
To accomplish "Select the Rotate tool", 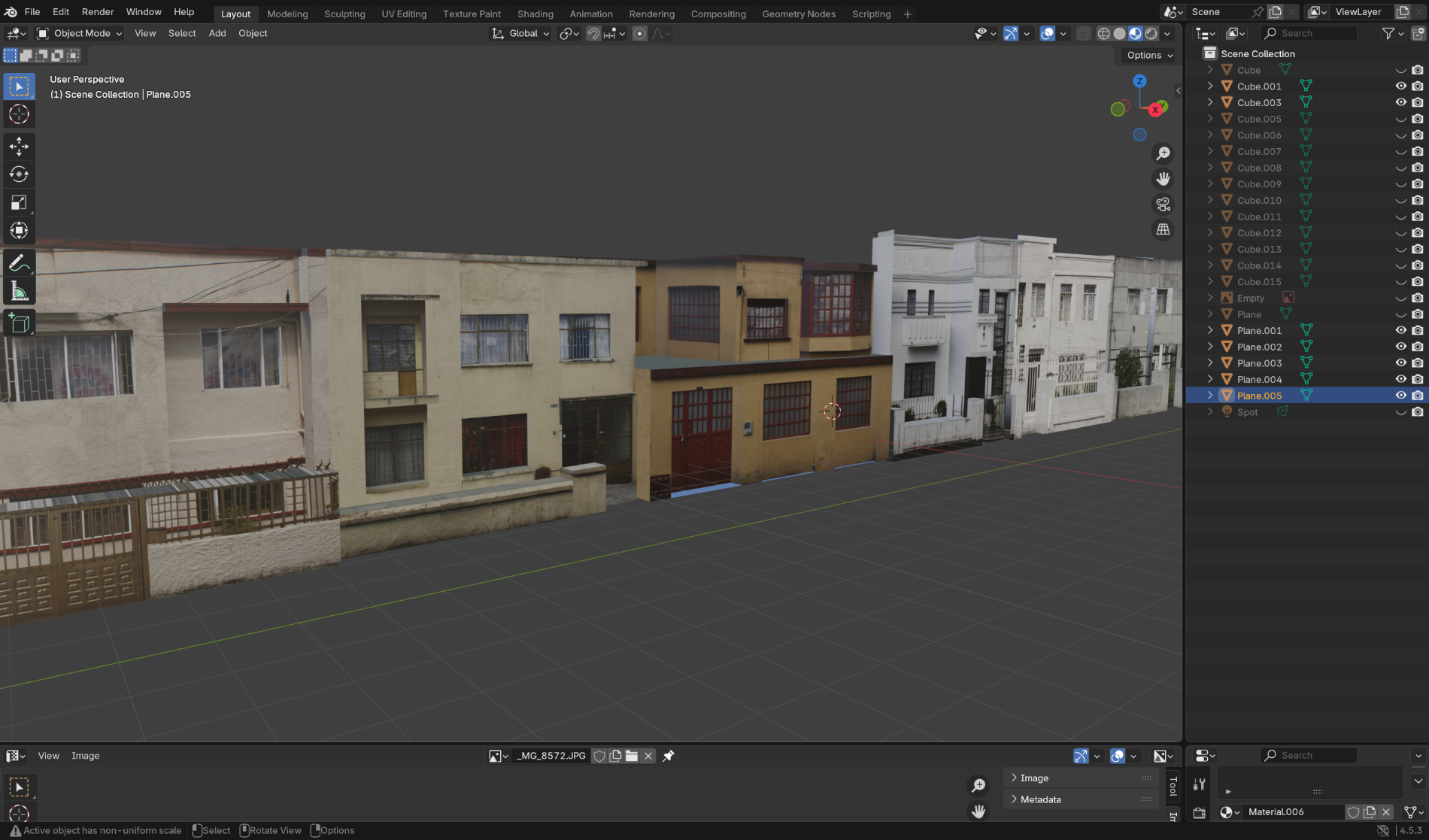I will point(19,174).
